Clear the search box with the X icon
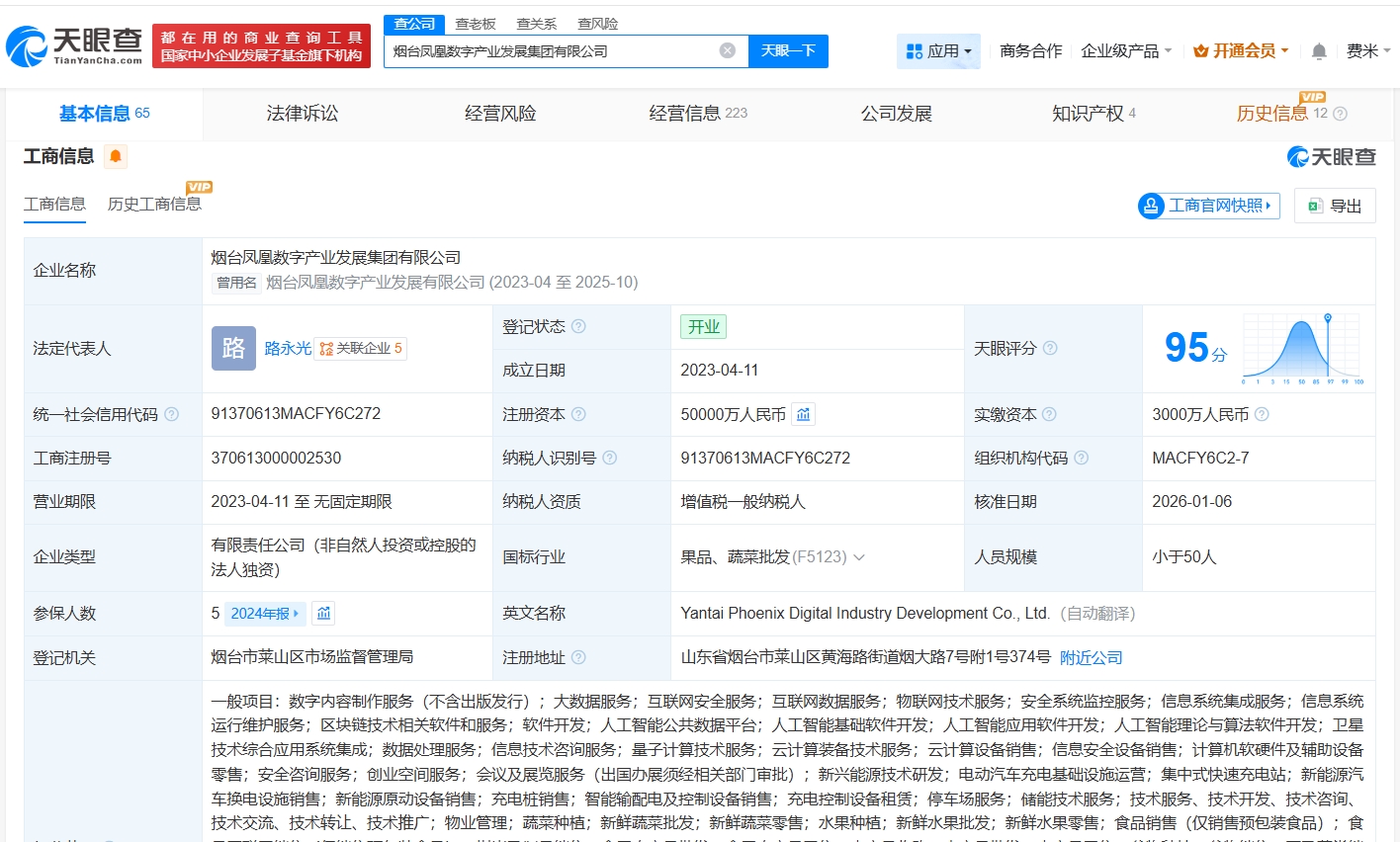This screenshot has height=842, width=1400. click(x=728, y=50)
